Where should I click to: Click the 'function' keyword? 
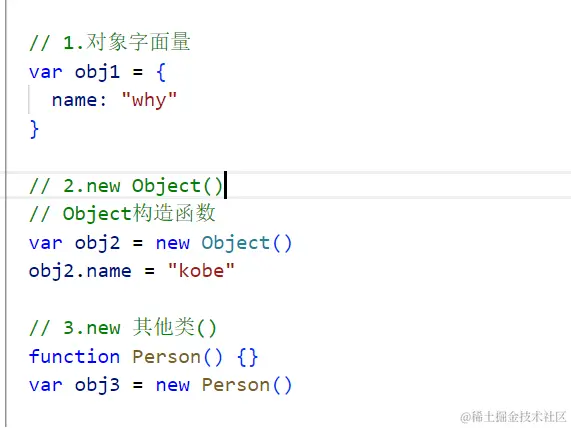(74, 356)
